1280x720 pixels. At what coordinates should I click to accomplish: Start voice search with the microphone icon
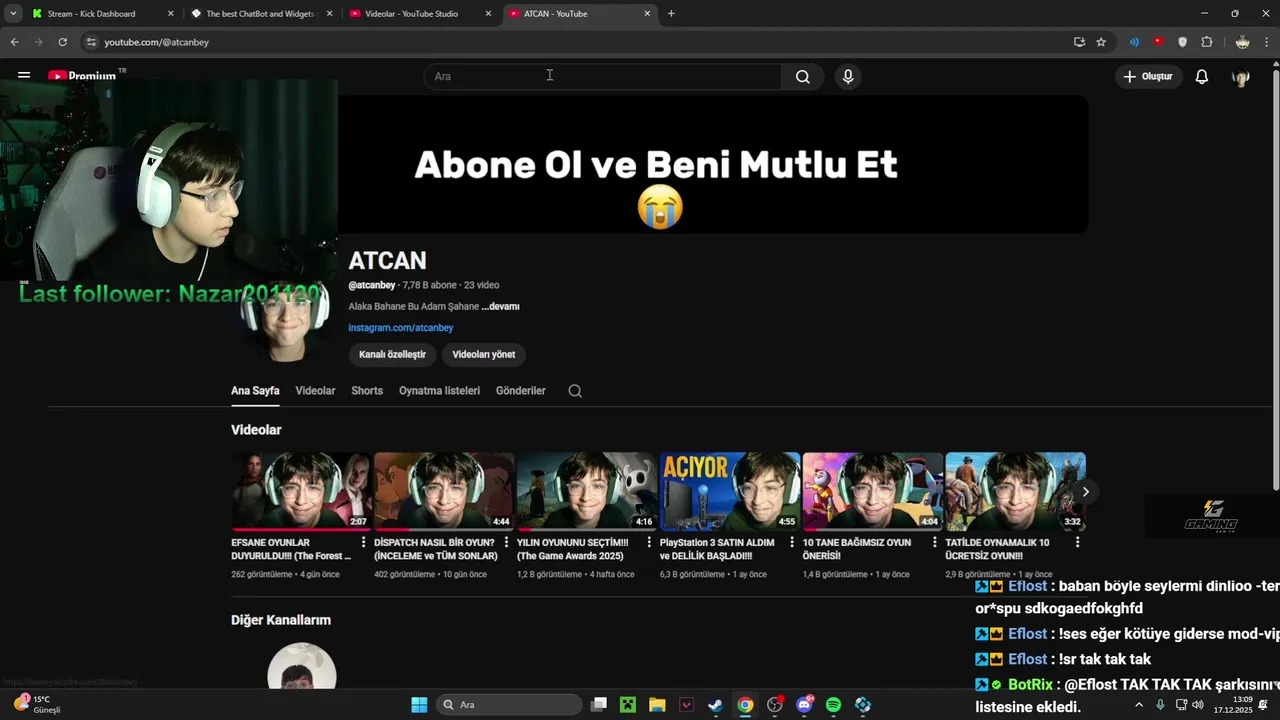pyautogui.click(x=848, y=77)
